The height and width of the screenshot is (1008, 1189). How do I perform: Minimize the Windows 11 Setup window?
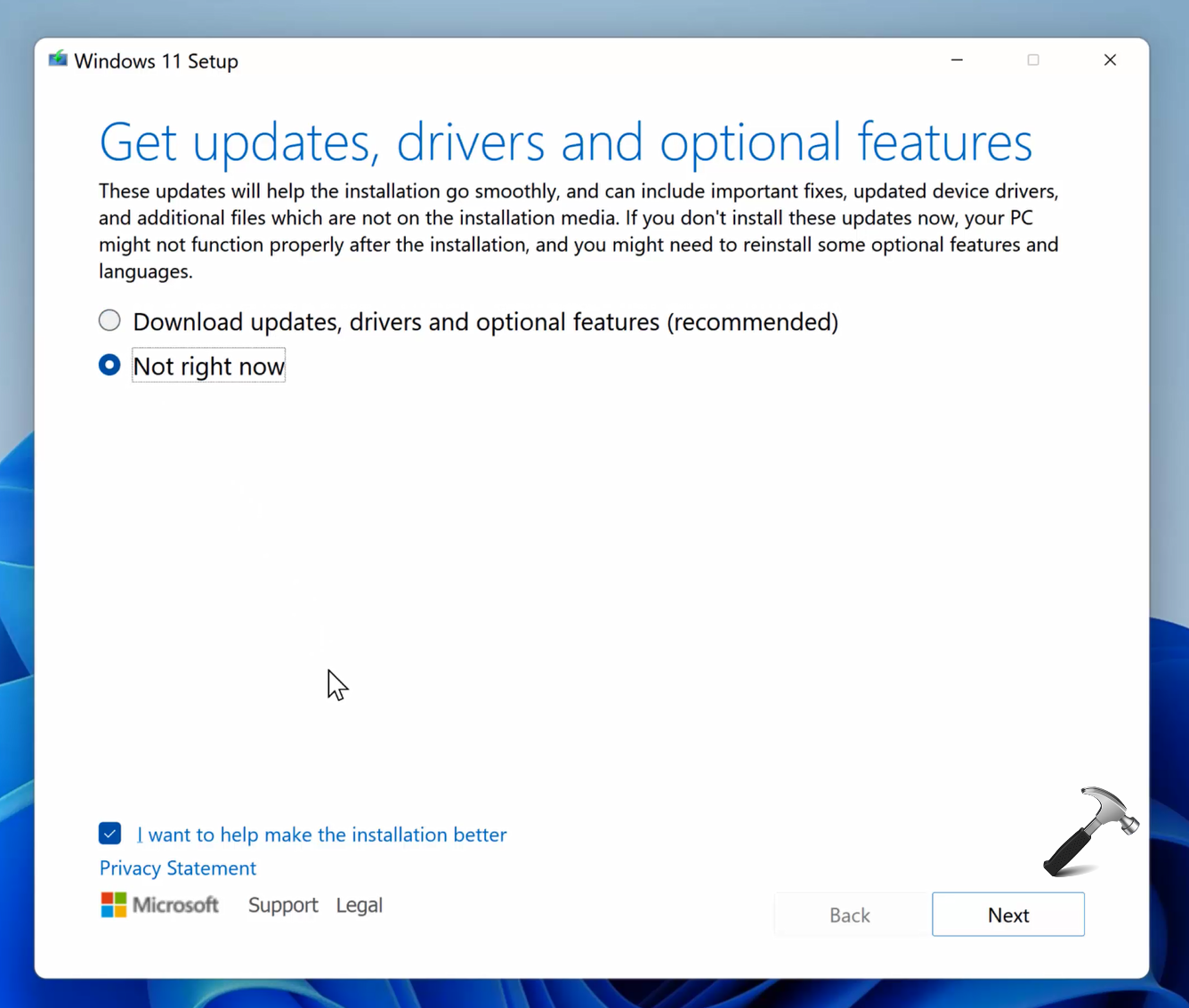pos(957,60)
